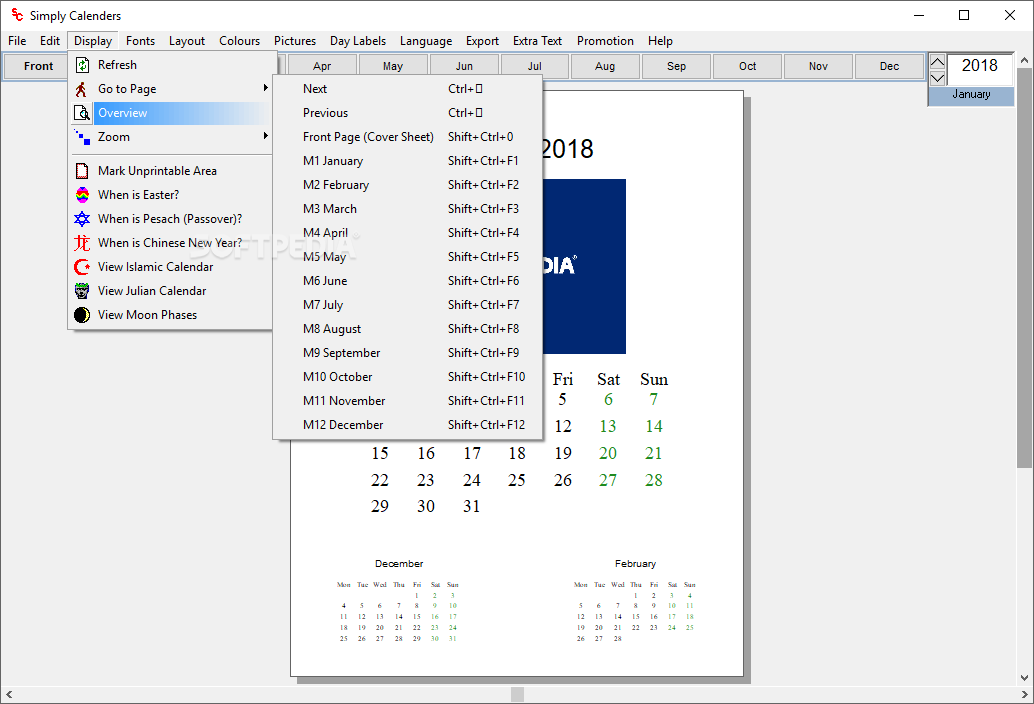Expand the Go to Page submenu arrow
The image size is (1034, 704).
pyautogui.click(x=265, y=88)
